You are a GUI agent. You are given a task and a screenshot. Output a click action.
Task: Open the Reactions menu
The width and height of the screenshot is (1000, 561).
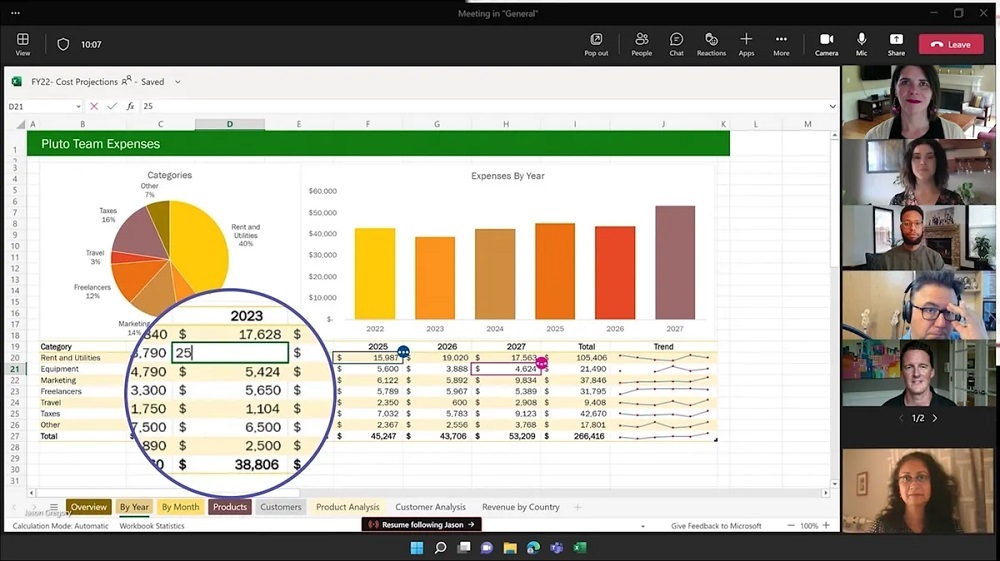click(x=711, y=43)
